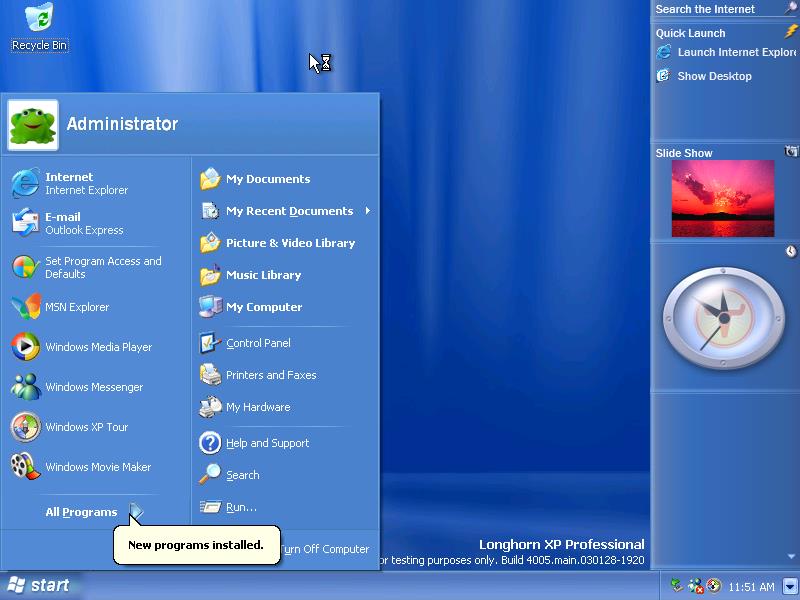This screenshot has height=600, width=800.
Task: Click the My Documents folder icon
Action: coord(210,179)
